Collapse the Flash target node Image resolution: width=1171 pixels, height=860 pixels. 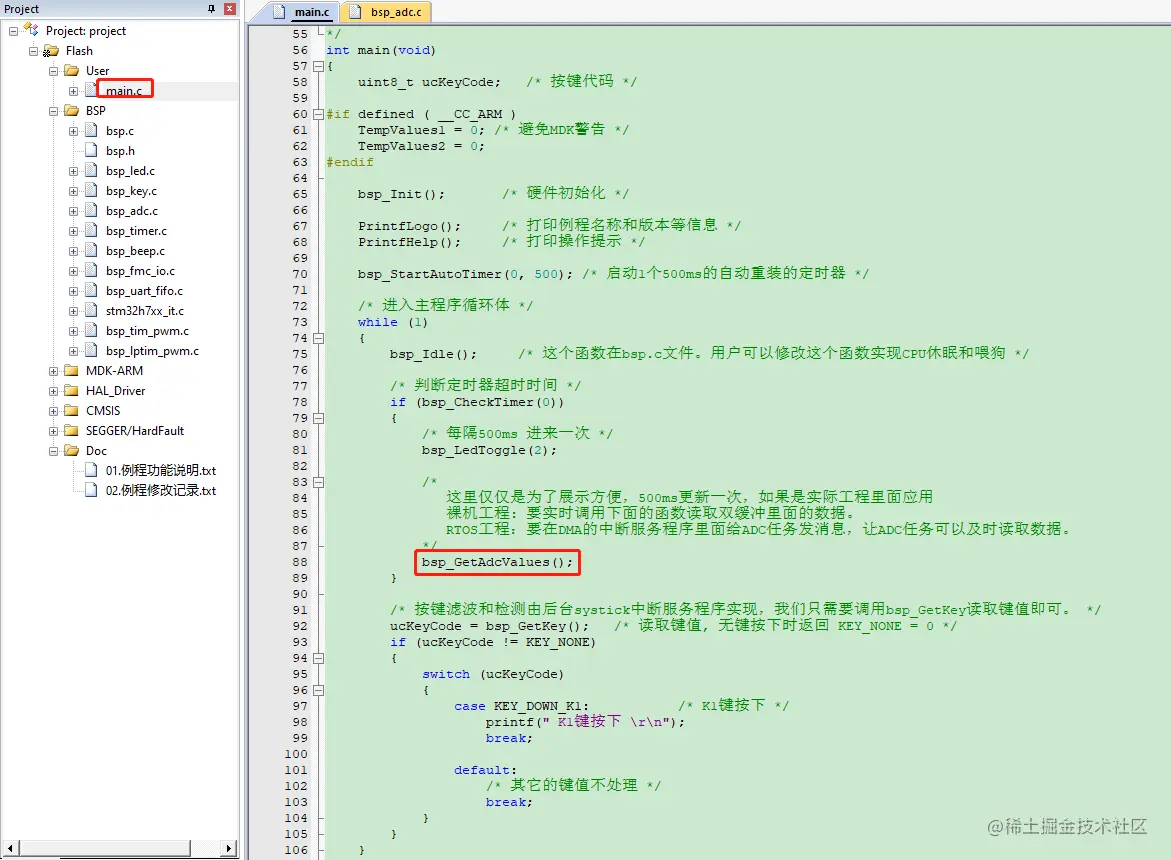point(34,52)
